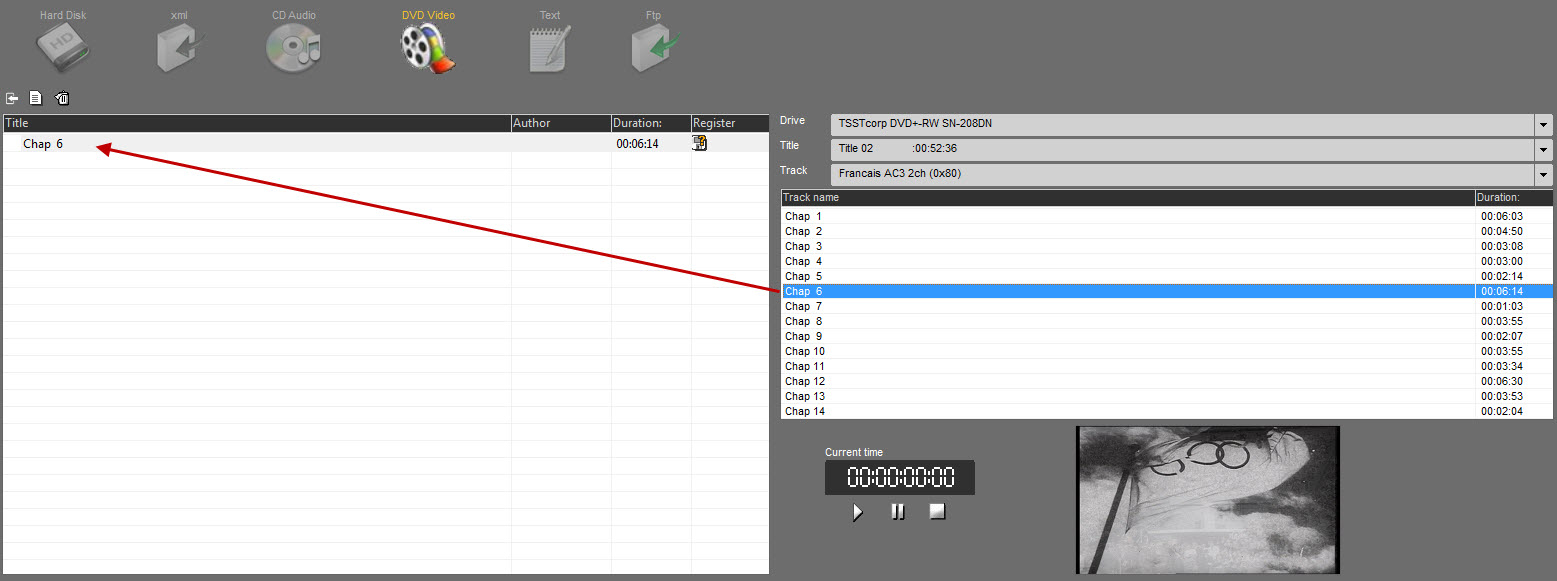Viewport: 1557px width, 581px height.
Task: Click the import arrow icon above the list
Action: [x=12, y=98]
